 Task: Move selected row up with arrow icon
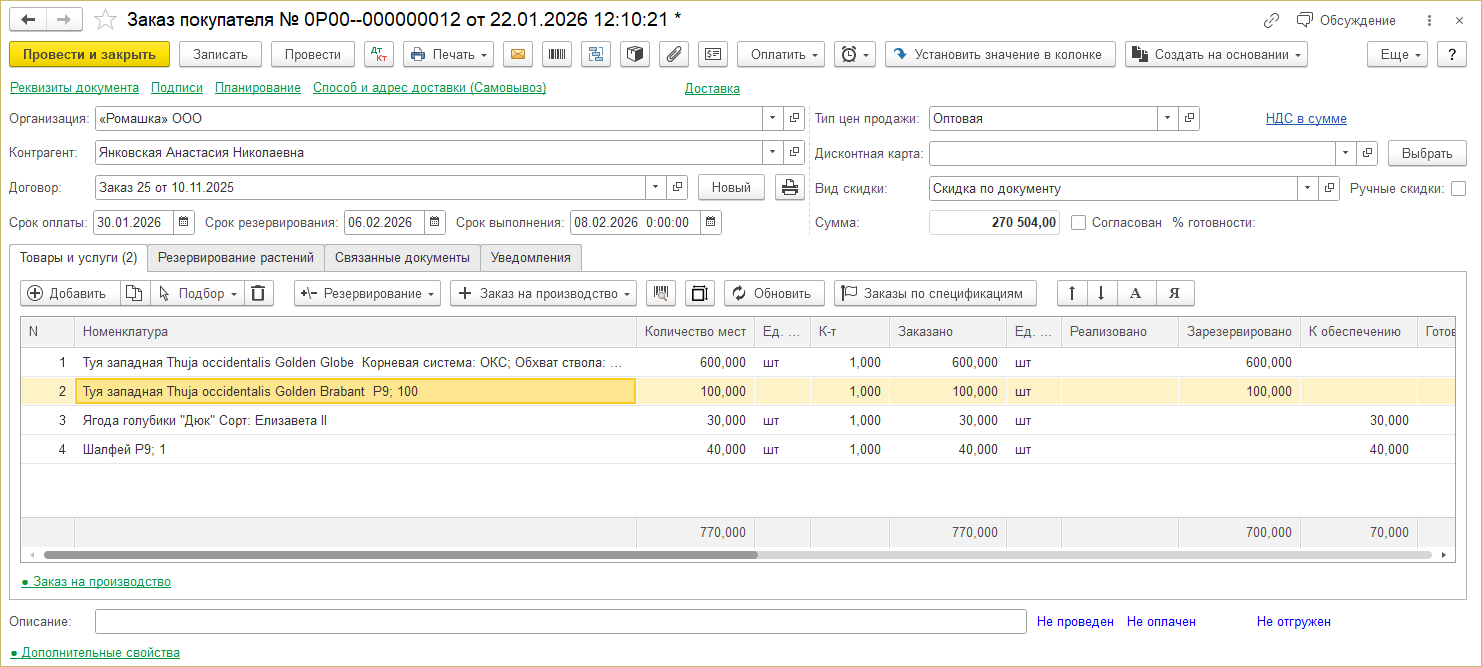1072,293
